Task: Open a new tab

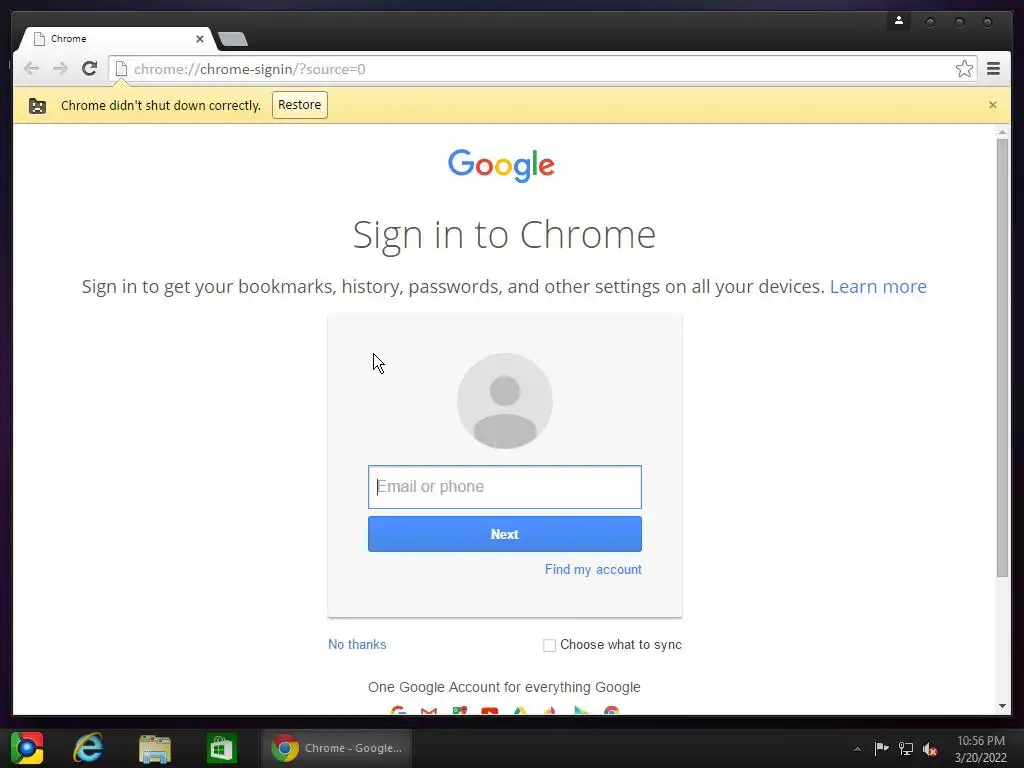Action: 232,39
